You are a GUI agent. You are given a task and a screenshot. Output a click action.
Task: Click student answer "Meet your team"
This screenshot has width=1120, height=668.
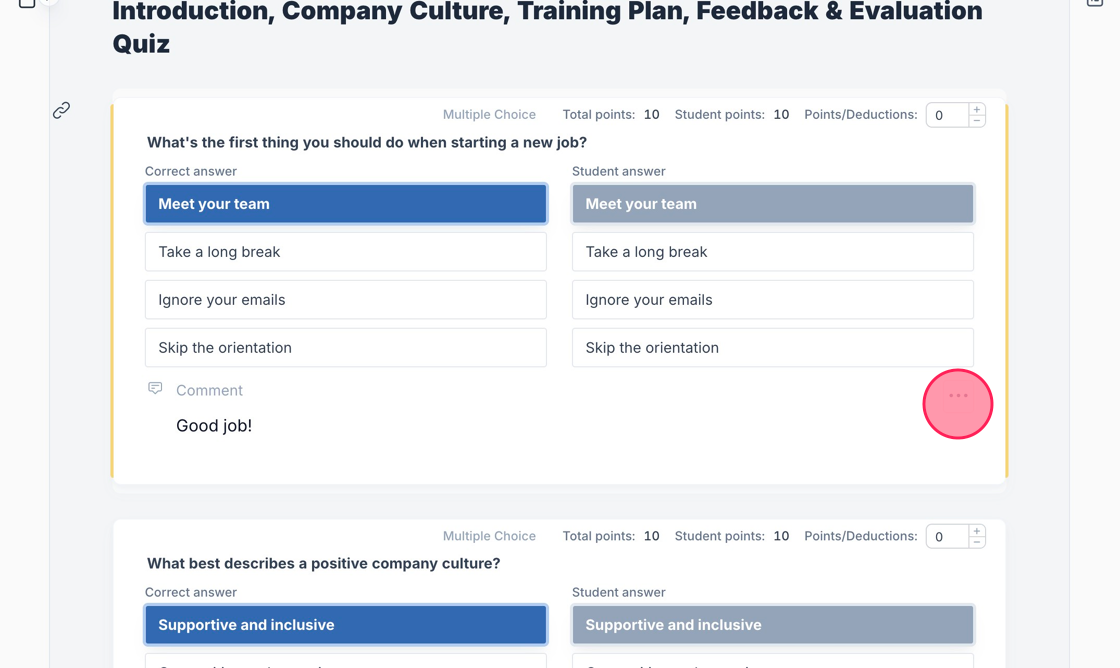(772, 204)
